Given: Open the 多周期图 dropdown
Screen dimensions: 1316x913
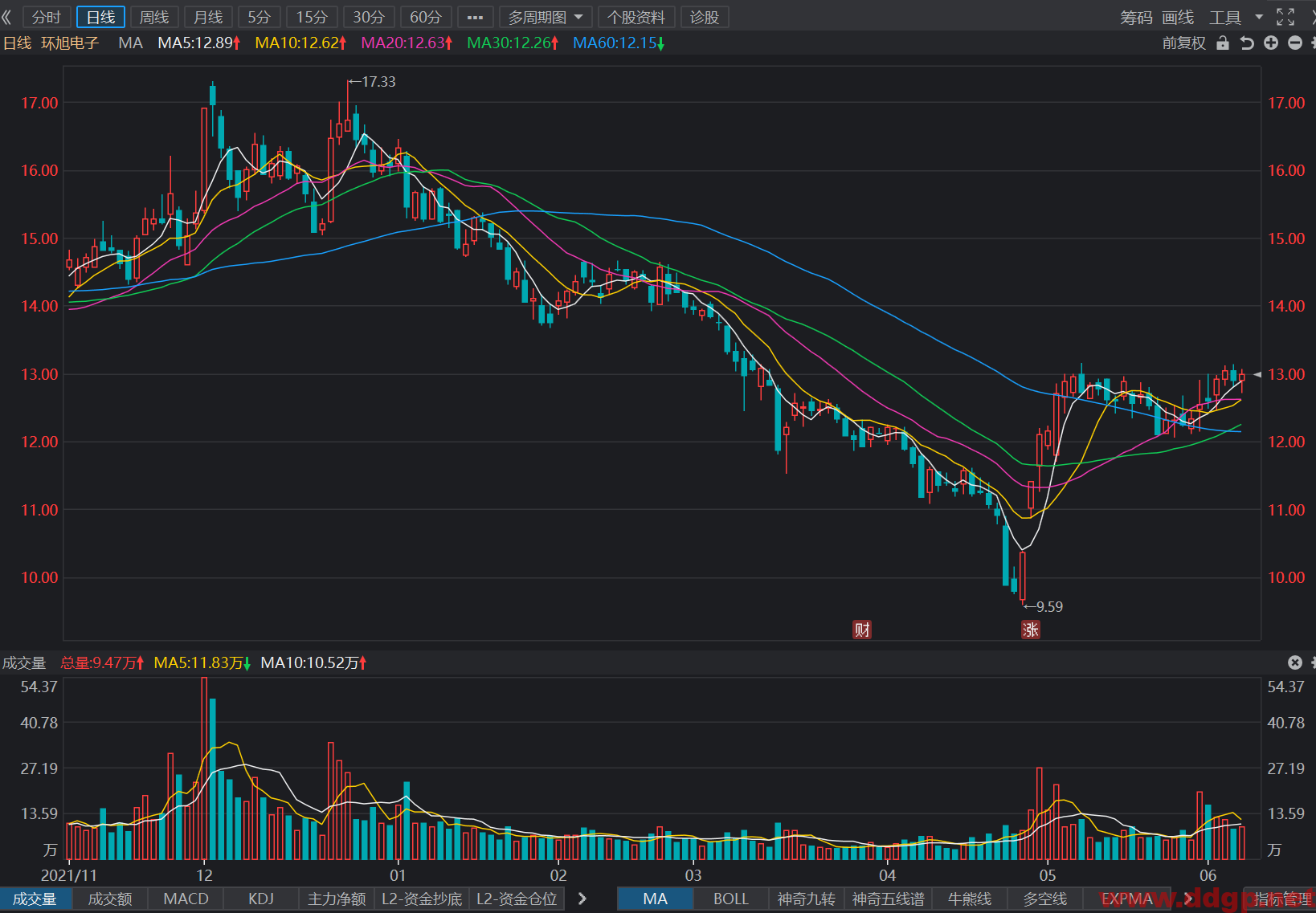Looking at the screenshot, I should (x=546, y=17).
